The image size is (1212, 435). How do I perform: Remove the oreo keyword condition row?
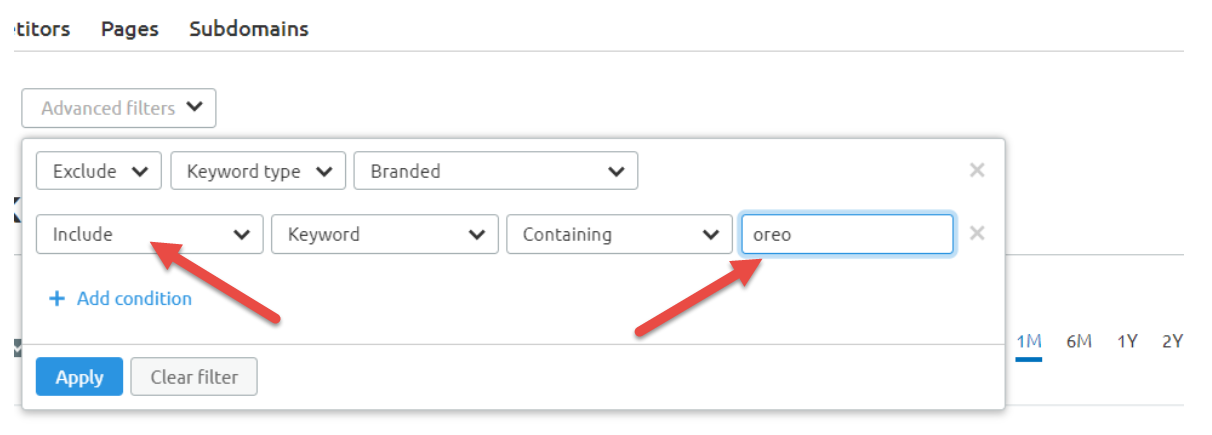tap(977, 233)
